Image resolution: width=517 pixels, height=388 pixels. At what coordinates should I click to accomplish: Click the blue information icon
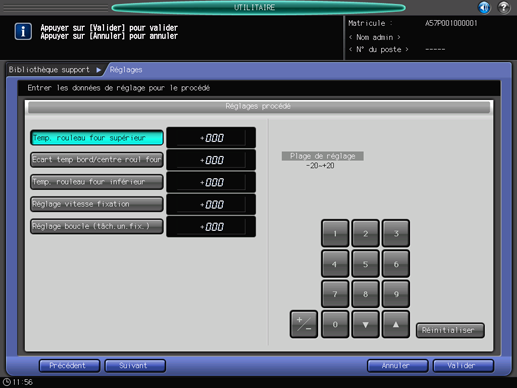pyautogui.click(x=23, y=32)
